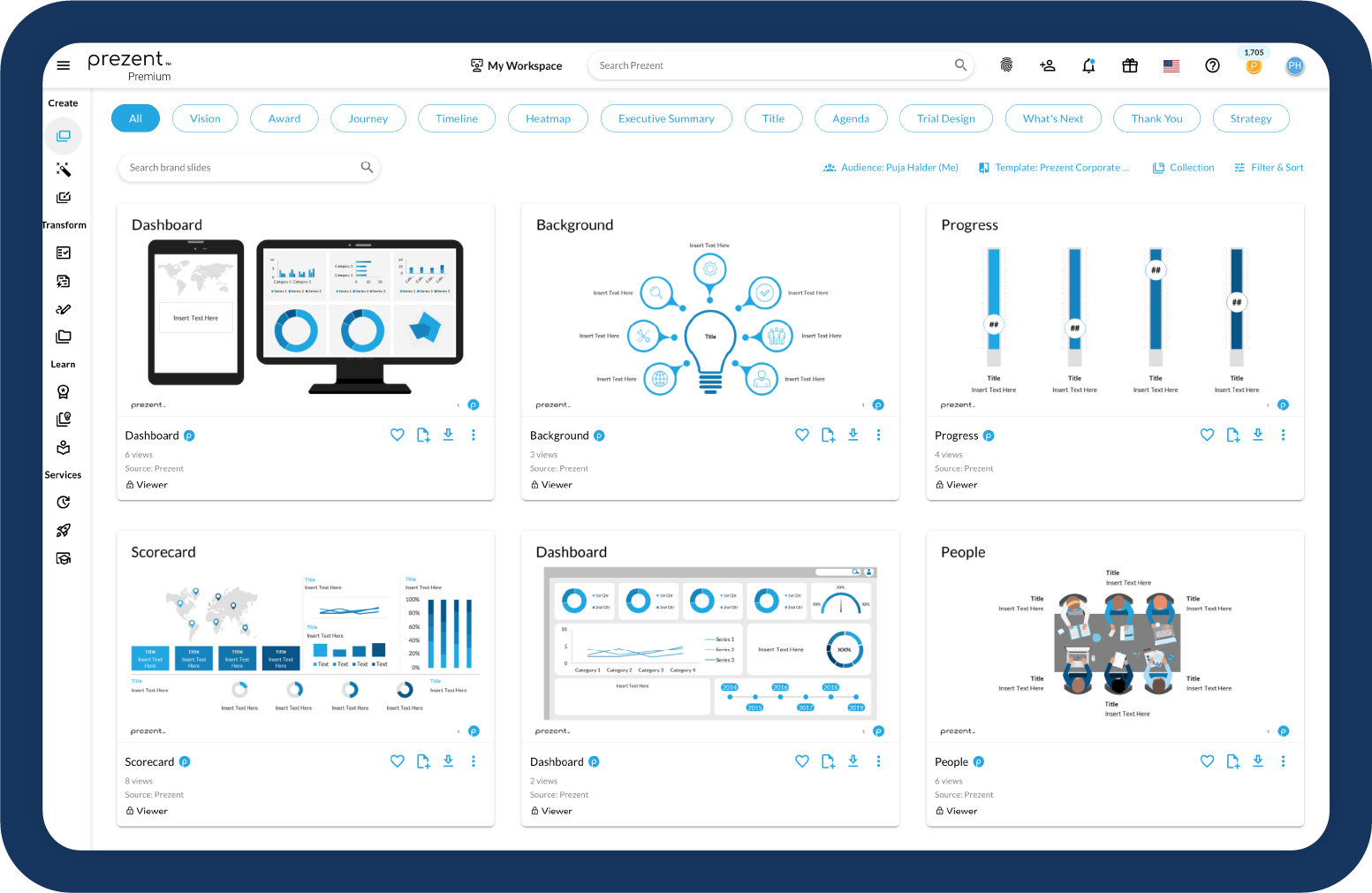Open Filter & Sort options
Viewport: 1372px width, 893px height.
point(1269,167)
